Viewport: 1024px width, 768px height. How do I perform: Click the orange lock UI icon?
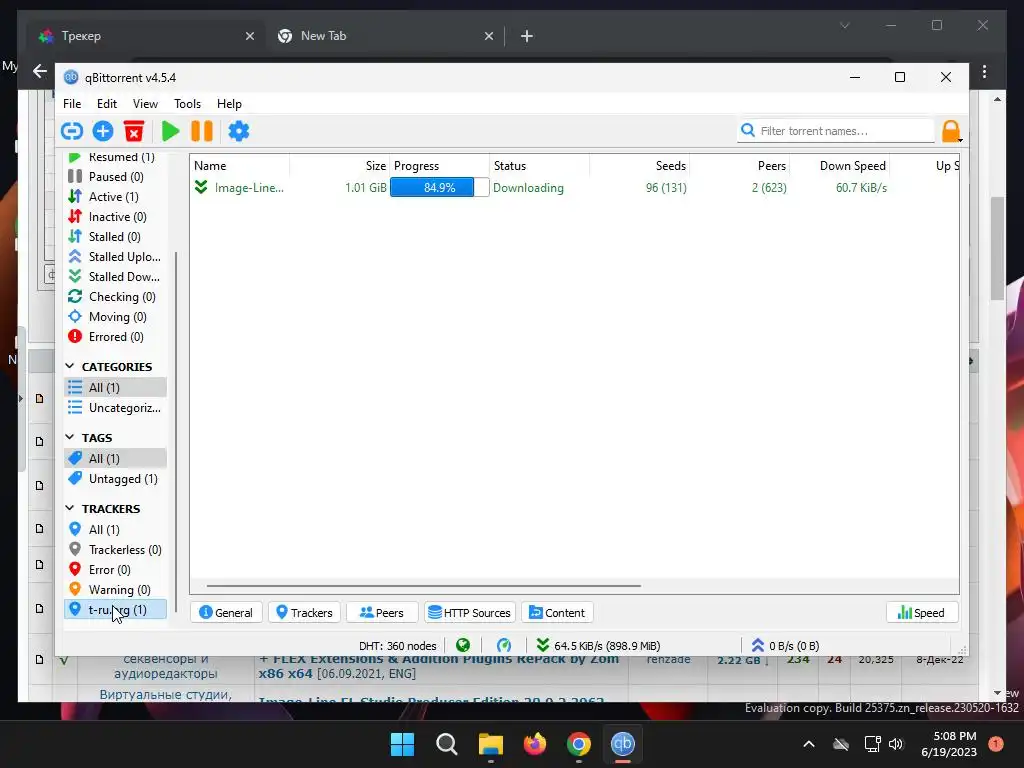[x=951, y=131]
